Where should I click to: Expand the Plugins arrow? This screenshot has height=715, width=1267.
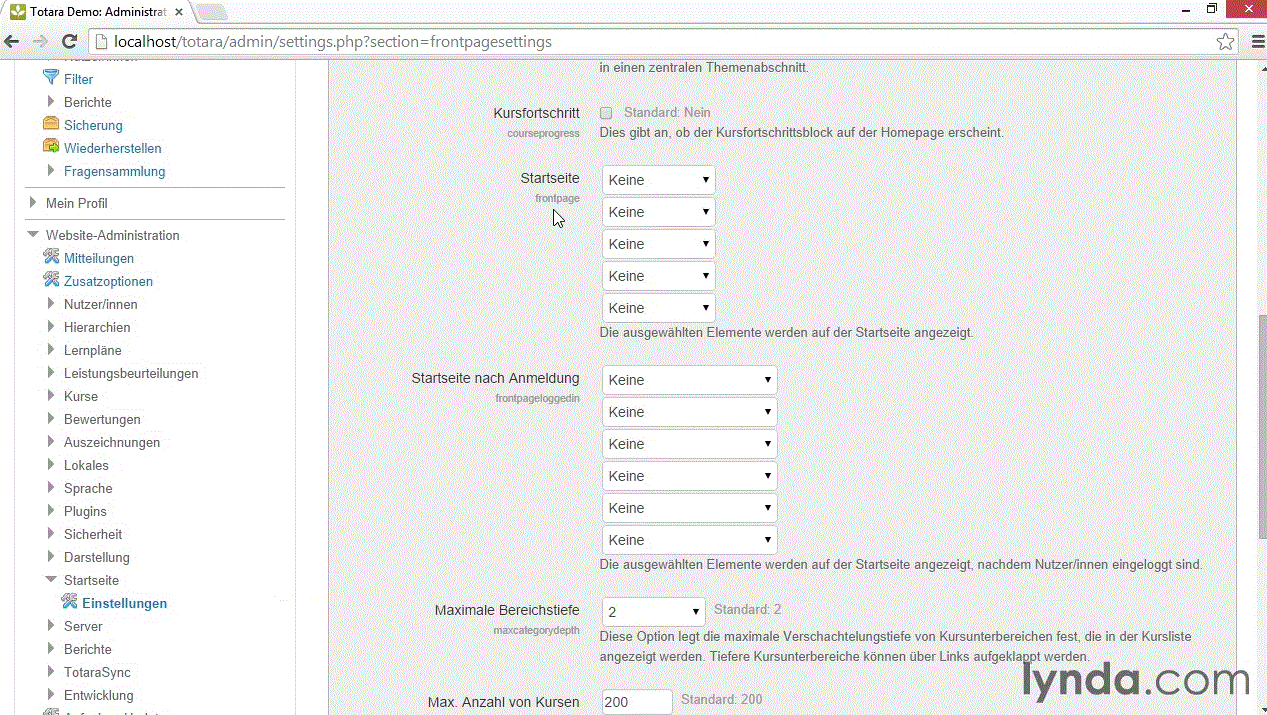click(51, 511)
